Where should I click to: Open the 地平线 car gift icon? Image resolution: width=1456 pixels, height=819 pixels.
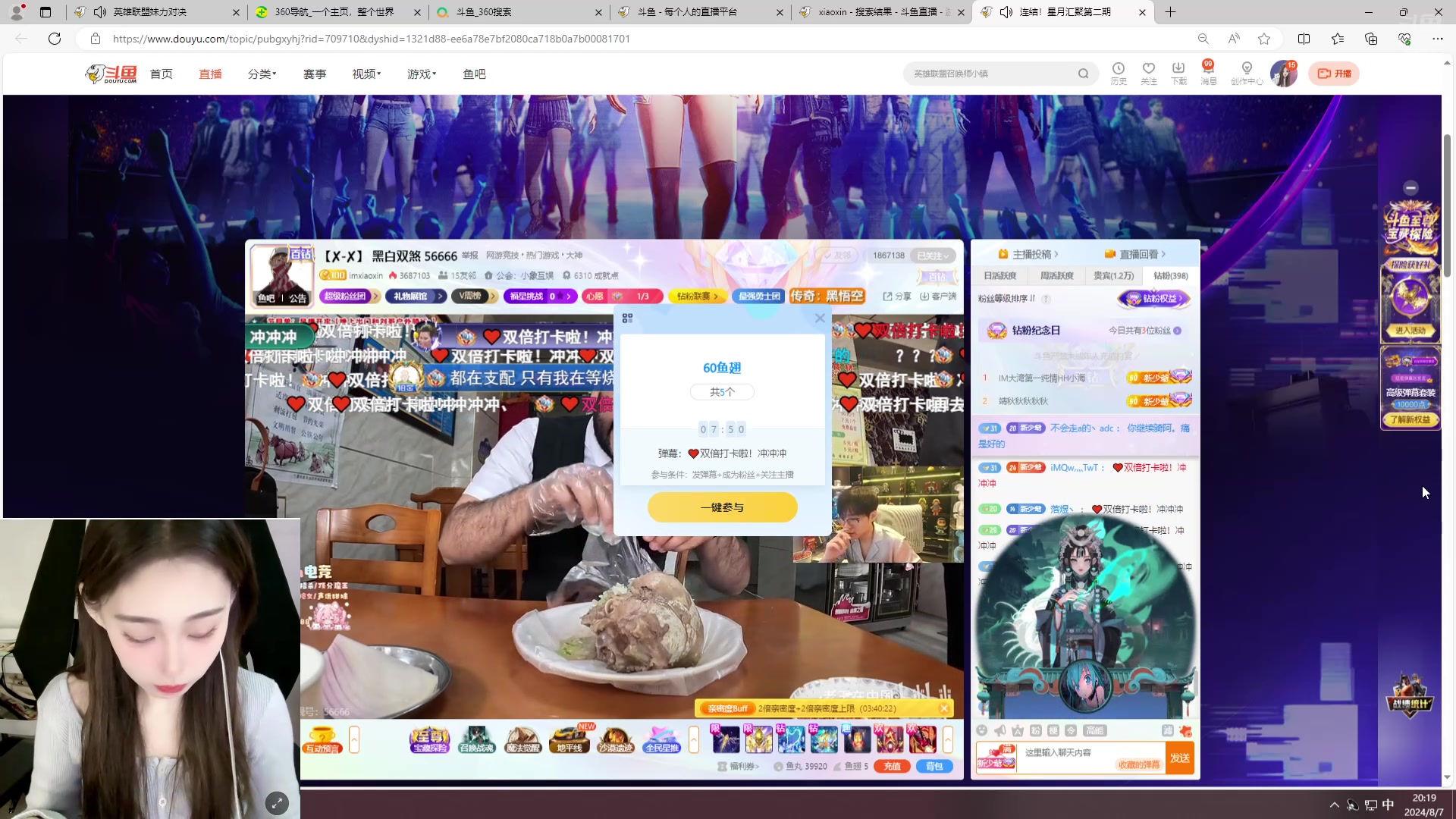tap(570, 739)
